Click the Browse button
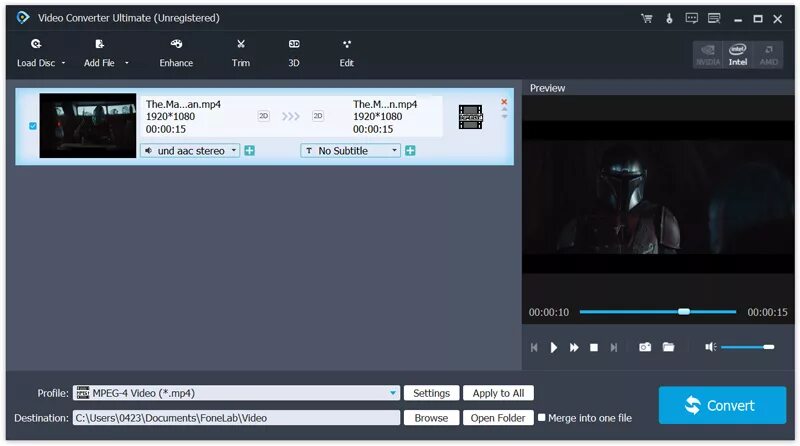The height and width of the screenshot is (446, 800). pyautogui.click(x=432, y=418)
